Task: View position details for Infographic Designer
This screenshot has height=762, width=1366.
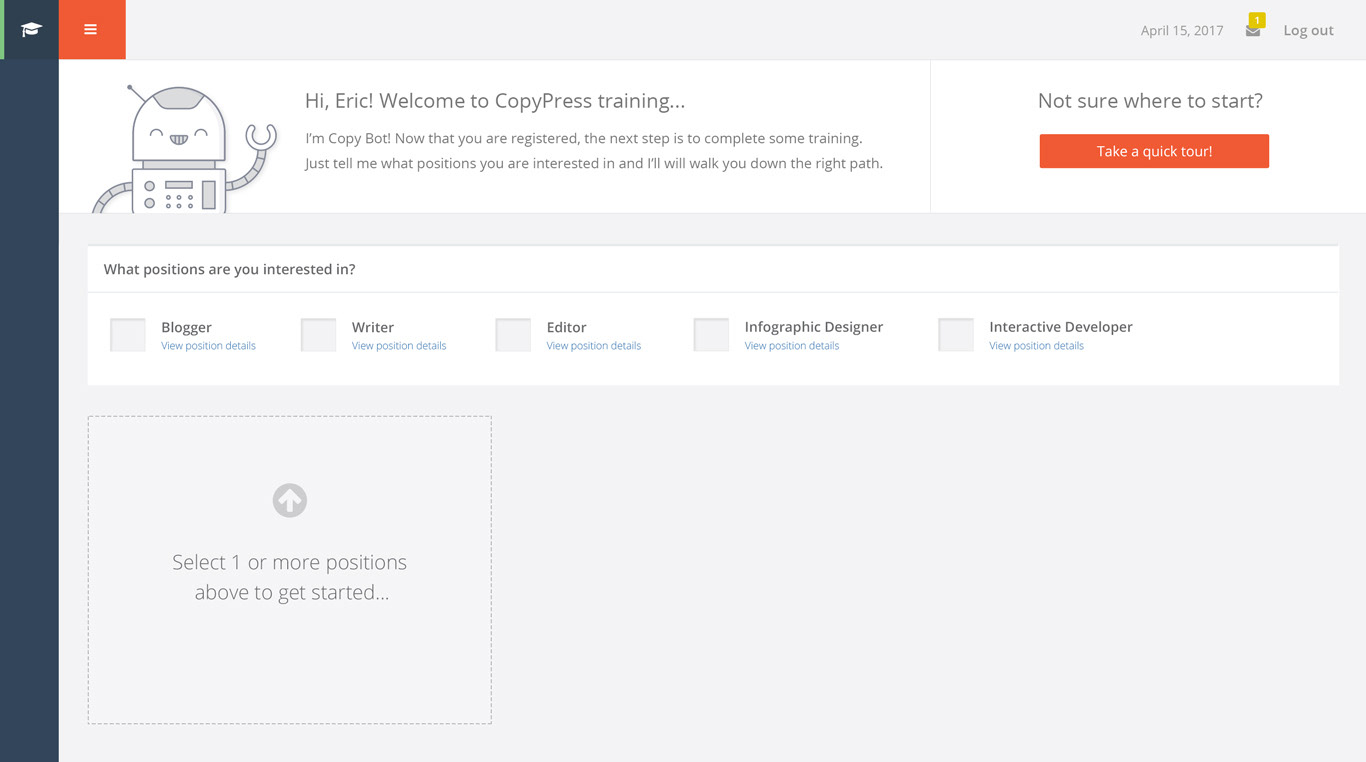Action: click(x=792, y=346)
